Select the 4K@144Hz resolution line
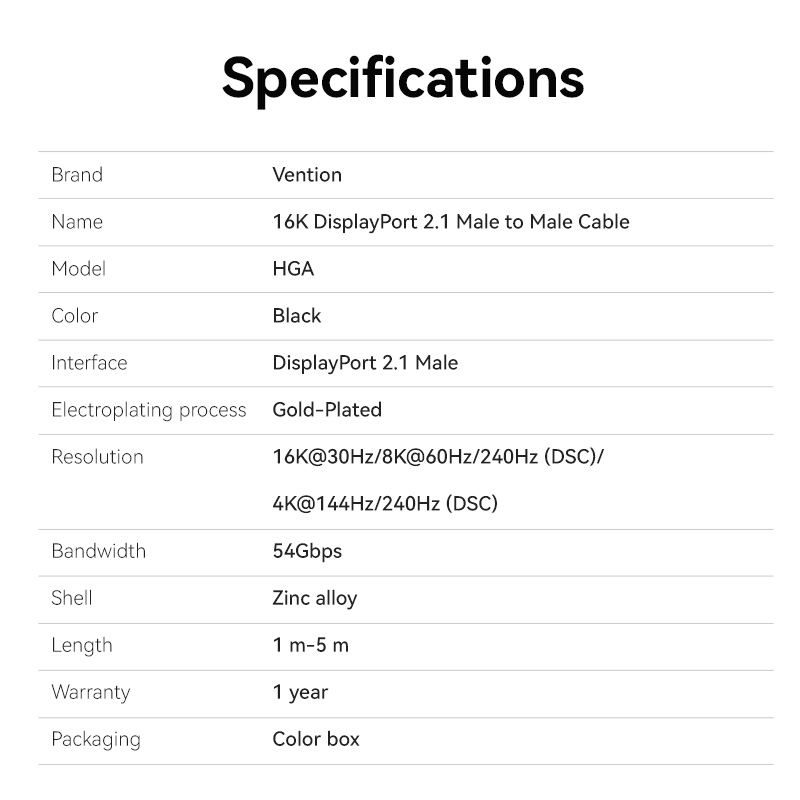The height and width of the screenshot is (800, 800). pyautogui.click(x=385, y=504)
